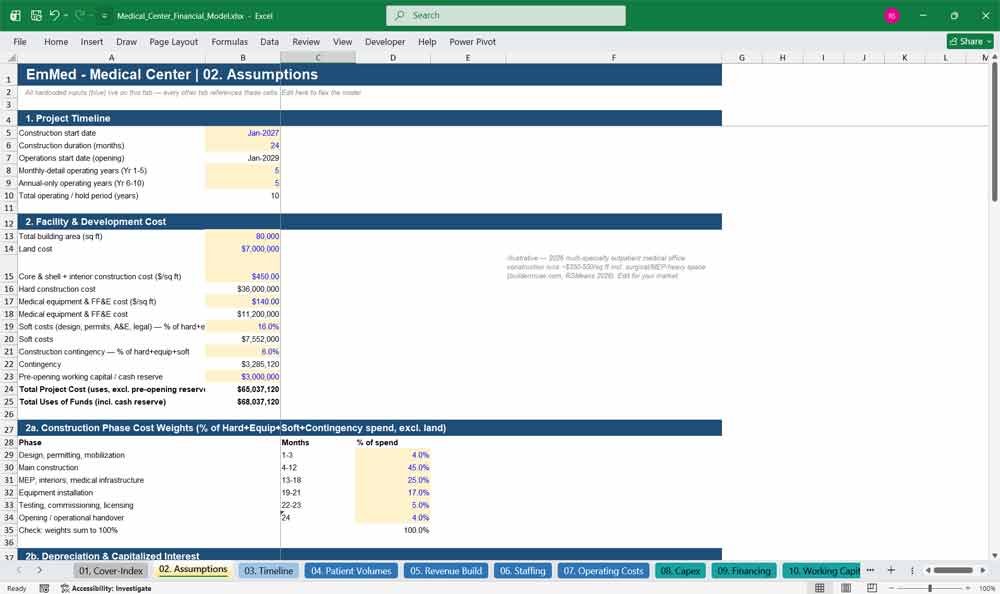Screen dimensions: 1000x594
Task: Switch to 03. Timeline sheet tab
Action: point(268,570)
